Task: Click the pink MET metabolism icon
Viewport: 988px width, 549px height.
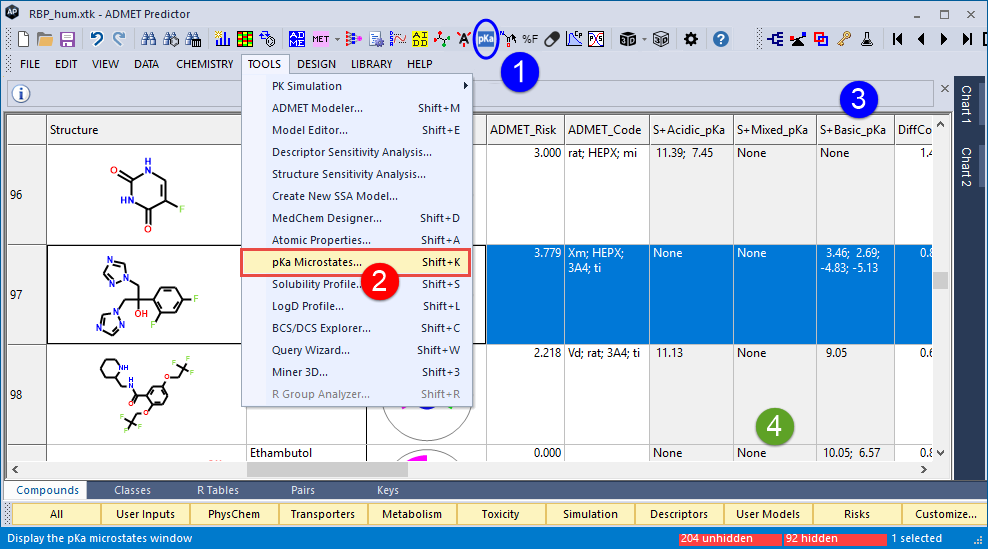Action: (x=321, y=39)
